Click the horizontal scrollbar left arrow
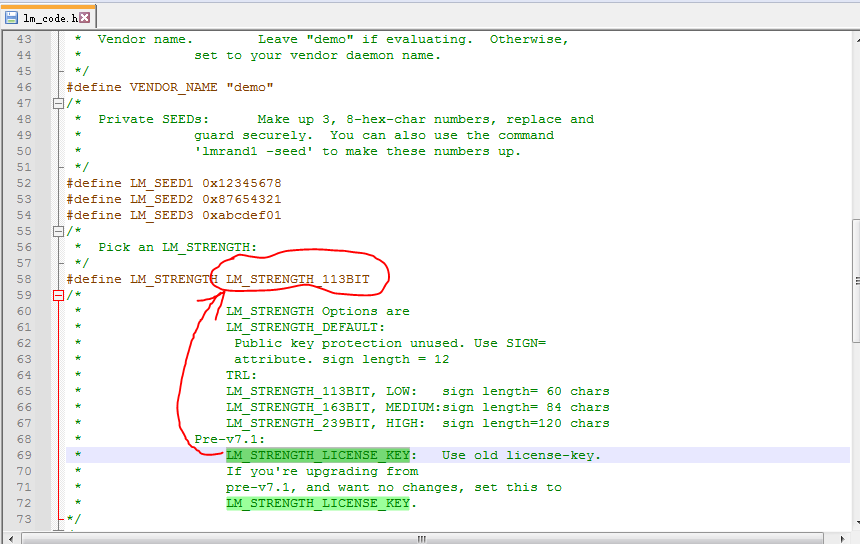The height and width of the screenshot is (544, 860). 10,539
